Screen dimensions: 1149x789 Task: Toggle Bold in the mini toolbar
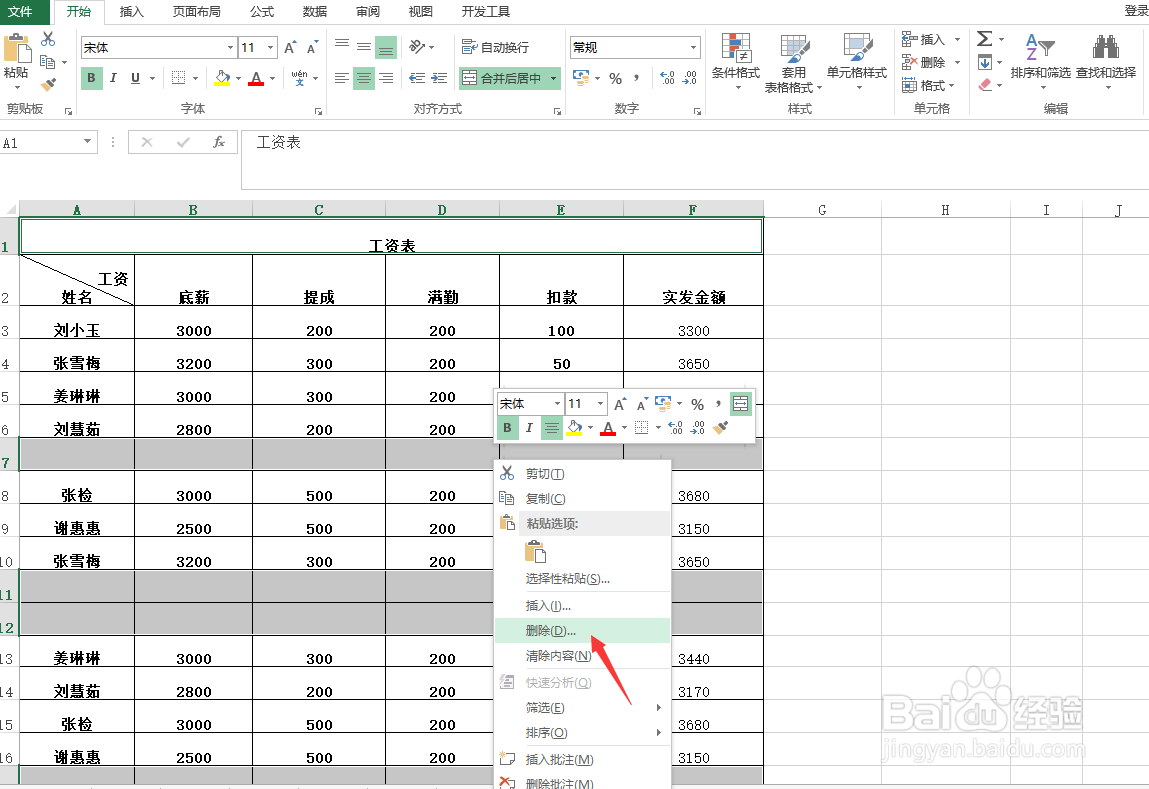pos(507,428)
